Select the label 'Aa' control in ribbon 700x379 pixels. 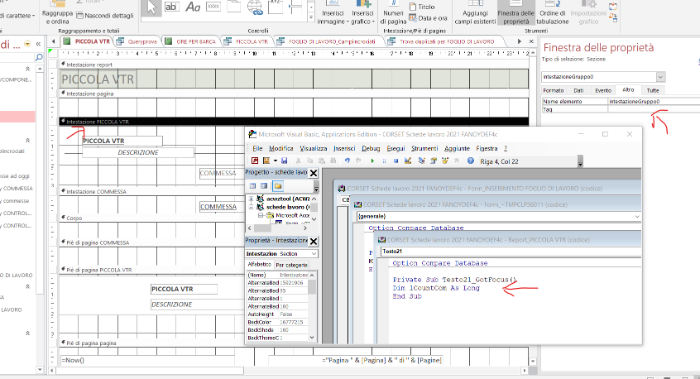click(x=192, y=7)
